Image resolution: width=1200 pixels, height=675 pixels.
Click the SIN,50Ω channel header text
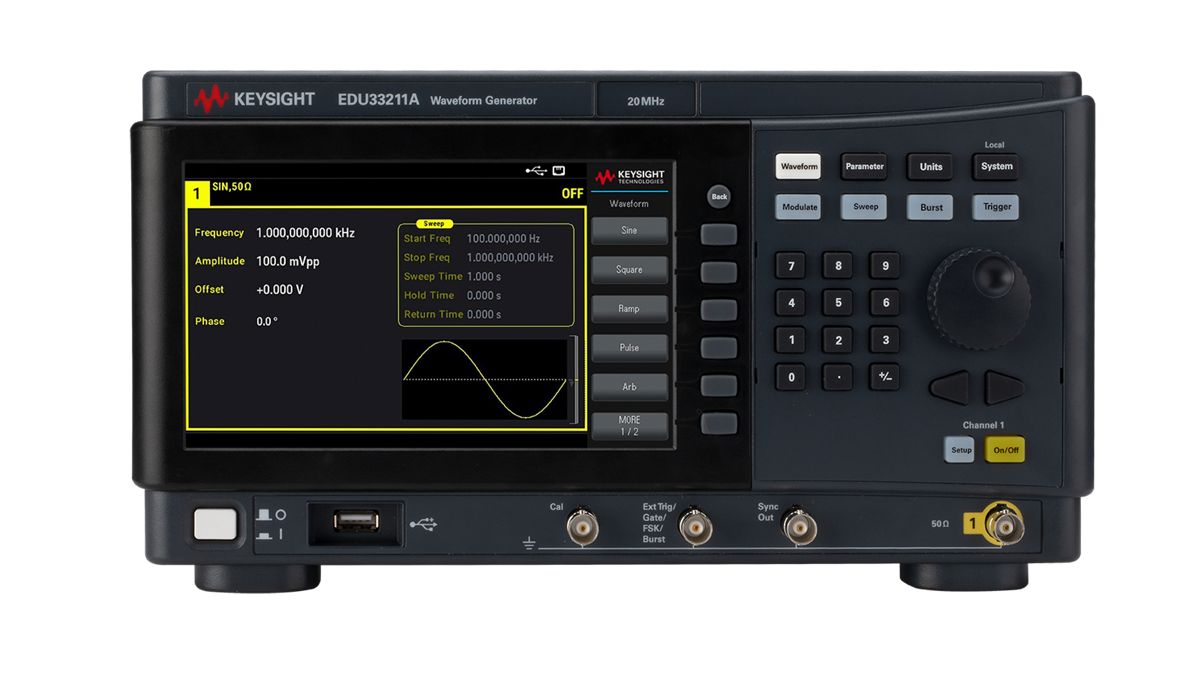(x=232, y=187)
